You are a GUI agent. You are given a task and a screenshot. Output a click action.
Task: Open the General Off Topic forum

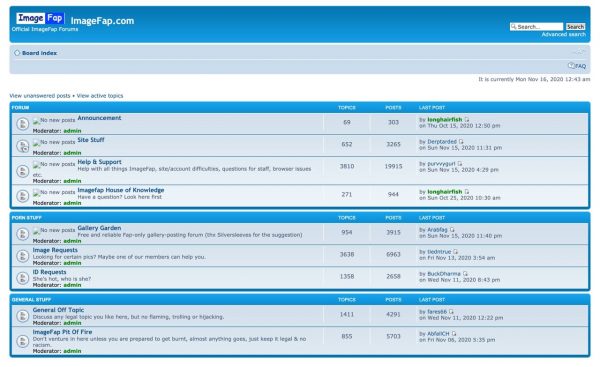58,310
